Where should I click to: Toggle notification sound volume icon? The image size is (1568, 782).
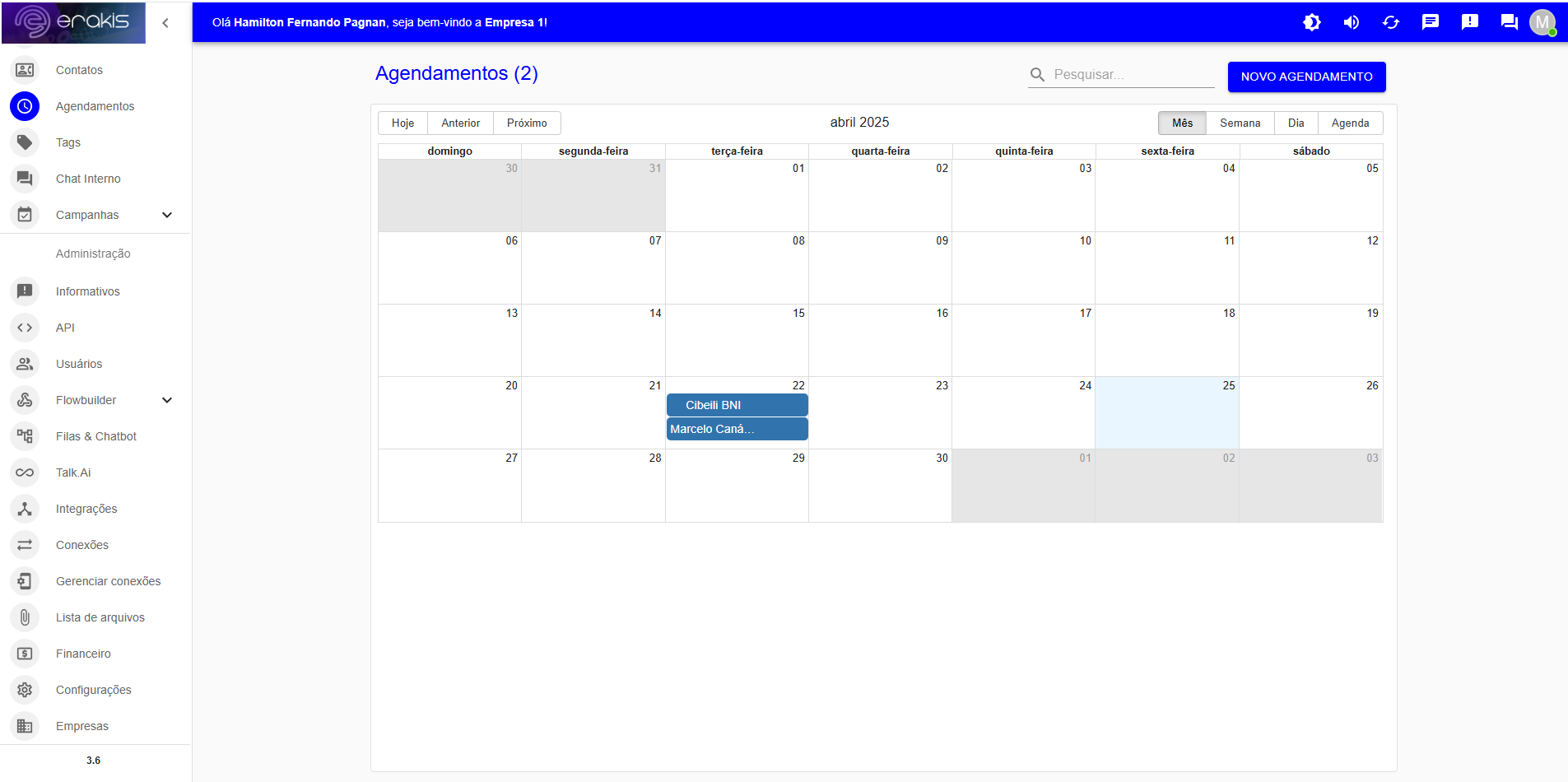tap(1352, 22)
